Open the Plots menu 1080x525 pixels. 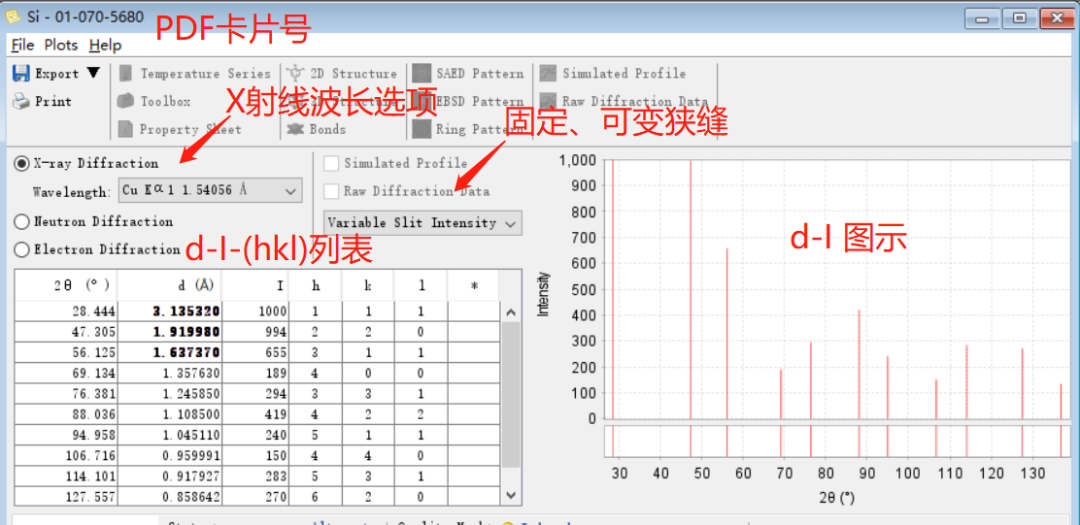click(61, 45)
